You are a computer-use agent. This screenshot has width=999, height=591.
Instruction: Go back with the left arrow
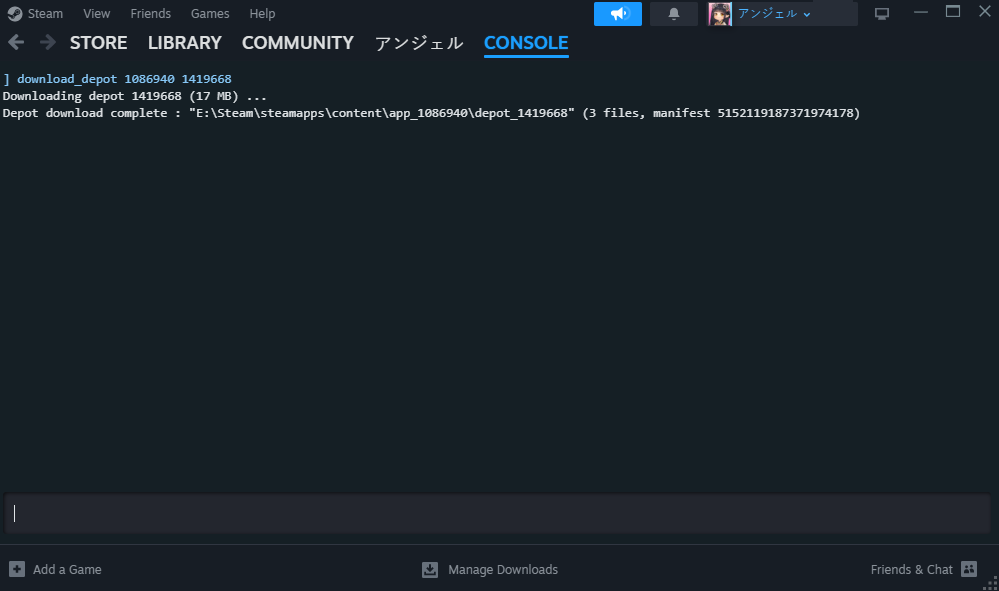click(16, 43)
